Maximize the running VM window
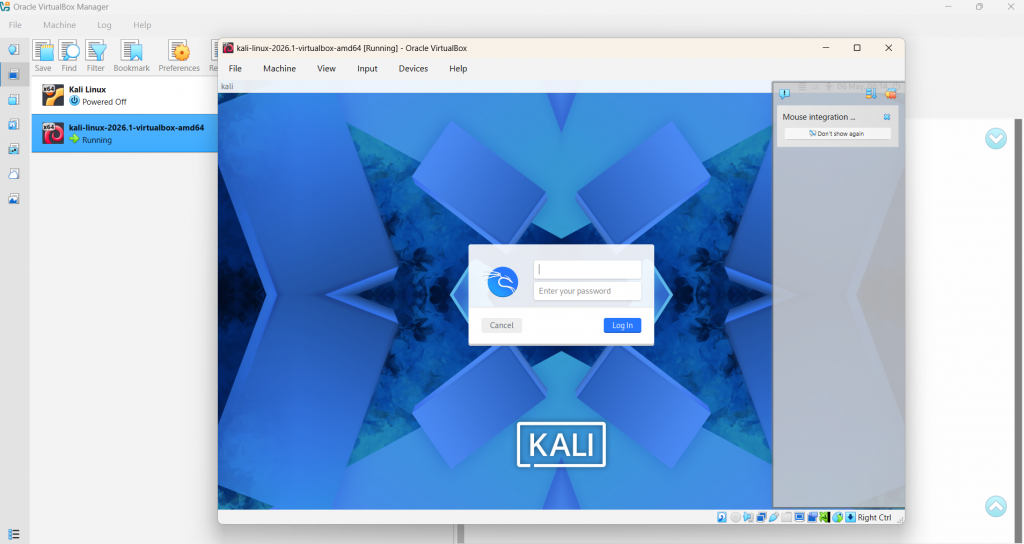Image resolution: width=1024 pixels, height=544 pixels. point(857,48)
